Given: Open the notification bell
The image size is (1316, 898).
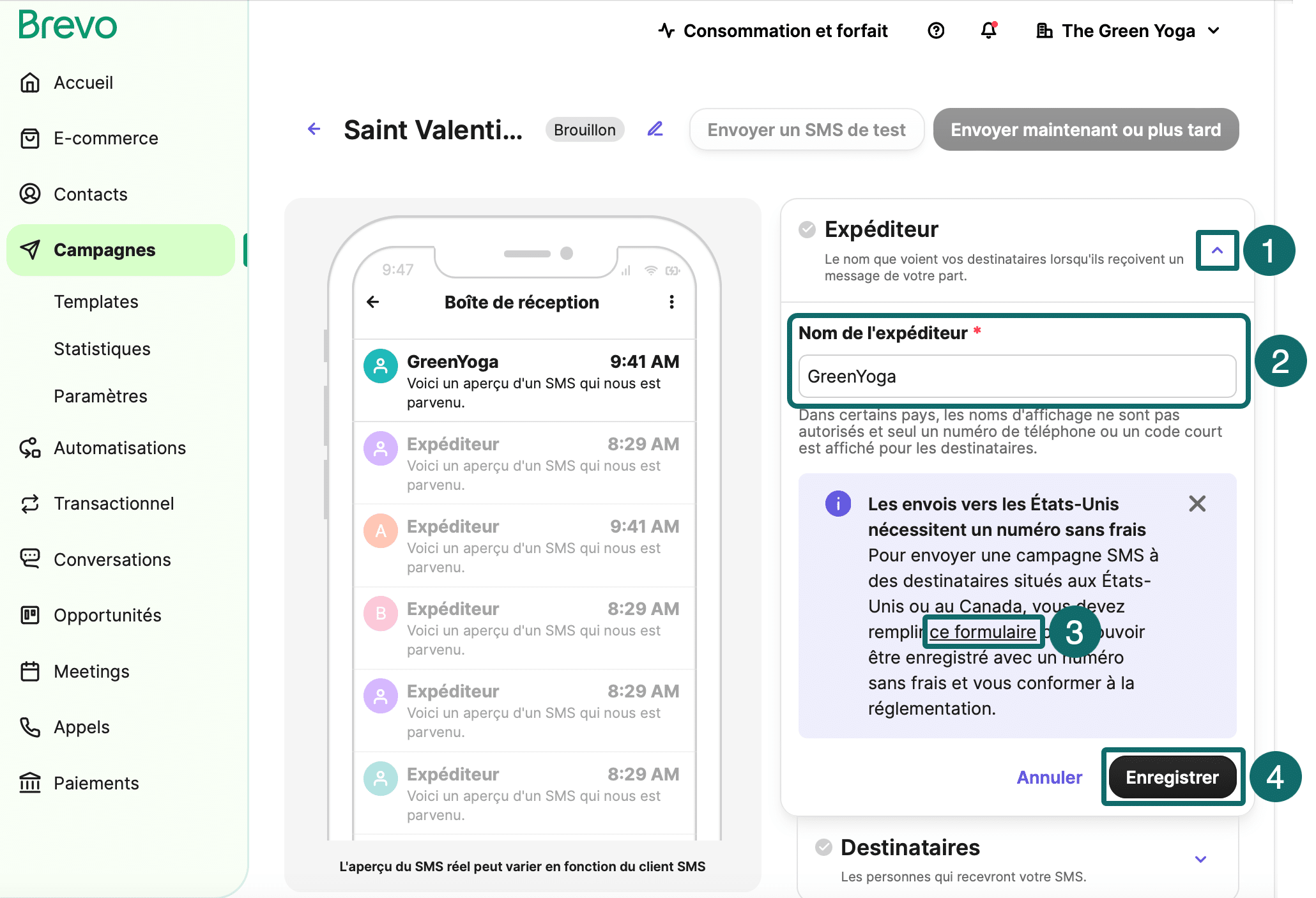Looking at the screenshot, I should pos(989,30).
